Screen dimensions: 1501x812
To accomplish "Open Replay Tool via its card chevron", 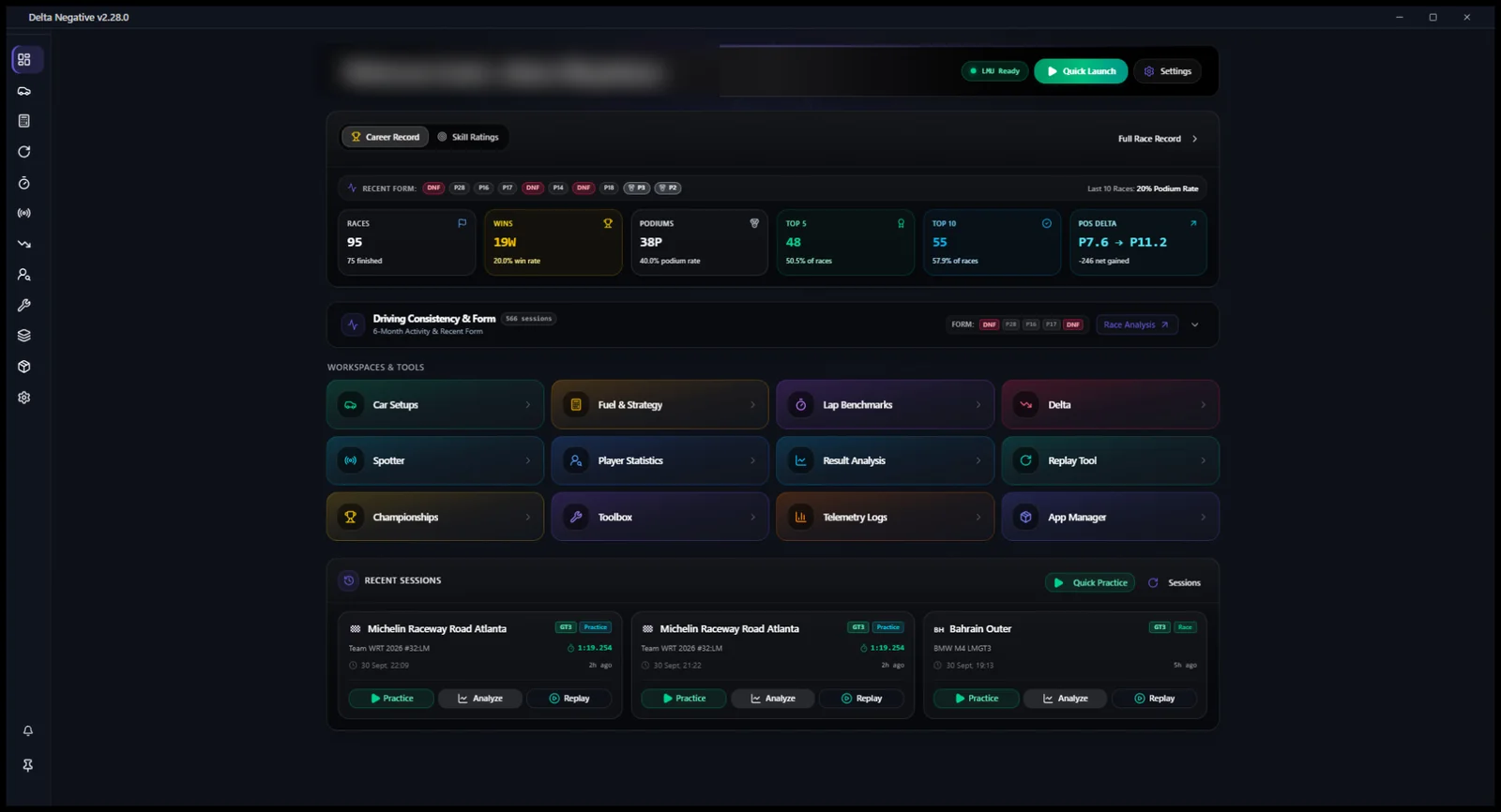I will [x=1203, y=460].
